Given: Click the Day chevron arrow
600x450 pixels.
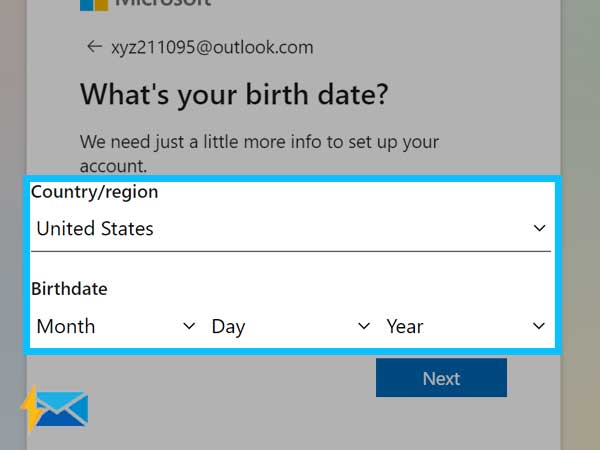Looking at the screenshot, I should [364, 326].
